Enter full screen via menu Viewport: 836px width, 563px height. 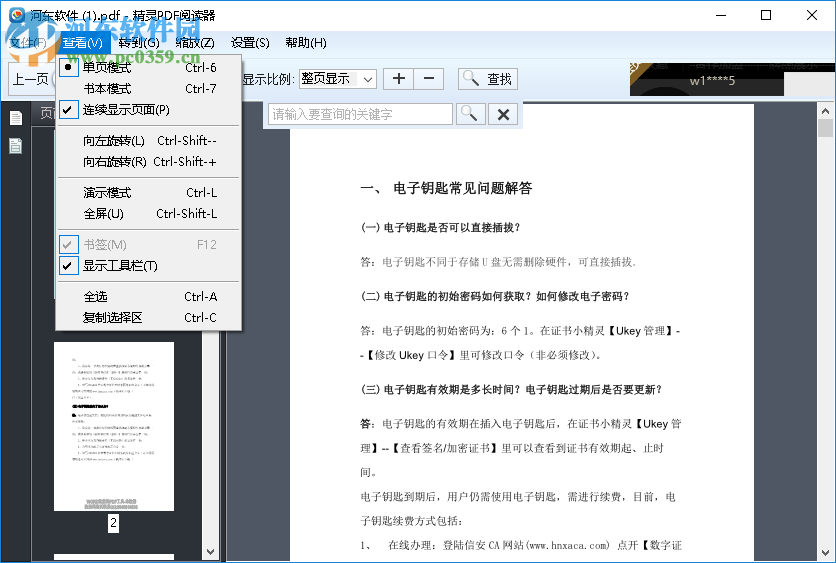[x=149, y=214]
